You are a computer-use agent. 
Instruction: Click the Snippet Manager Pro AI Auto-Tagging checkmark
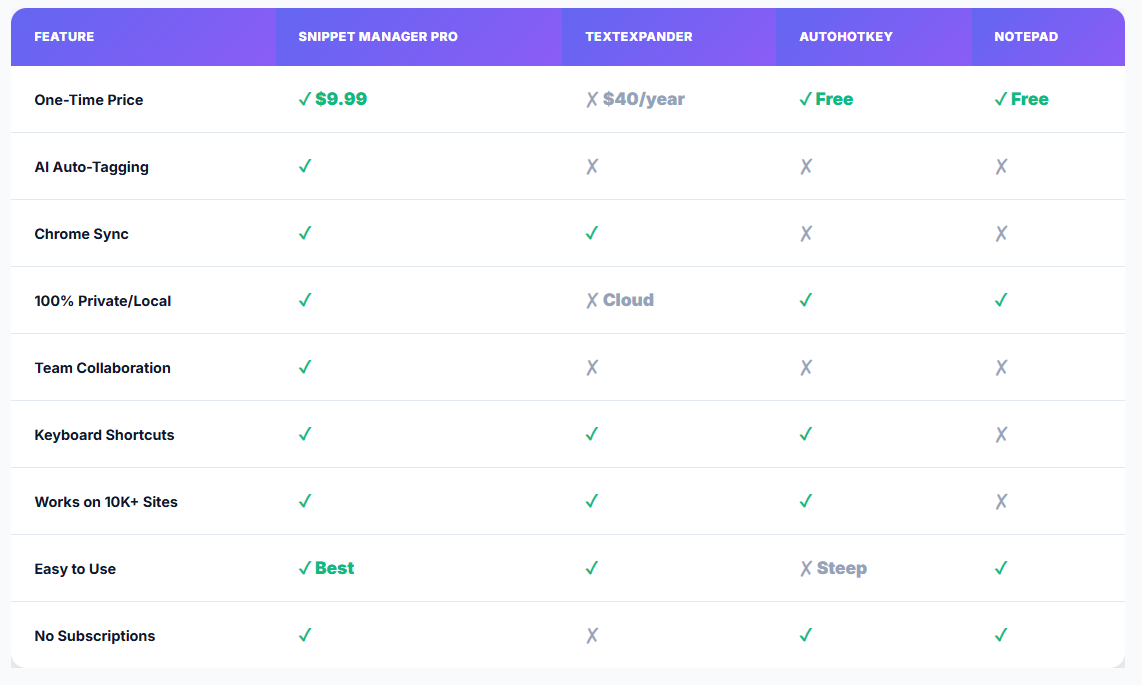(x=305, y=166)
